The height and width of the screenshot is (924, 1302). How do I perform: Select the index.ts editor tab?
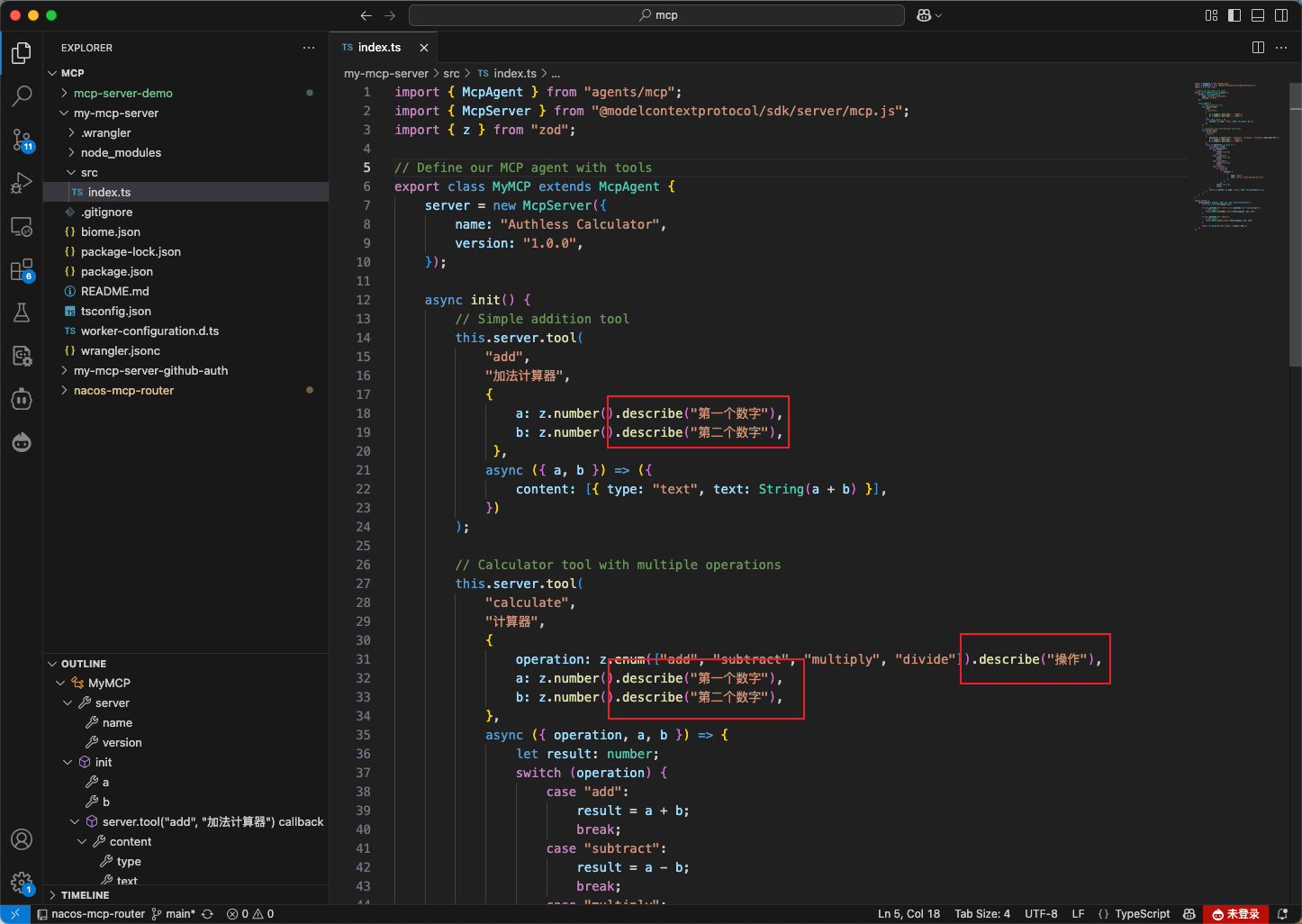click(x=378, y=47)
